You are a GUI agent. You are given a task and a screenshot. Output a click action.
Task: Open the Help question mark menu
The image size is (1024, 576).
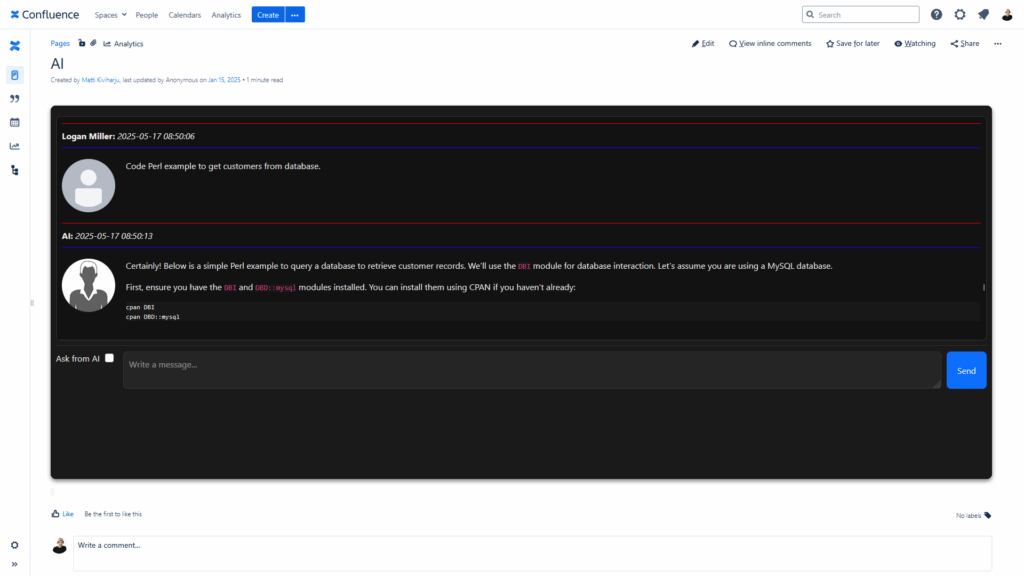(936, 14)
